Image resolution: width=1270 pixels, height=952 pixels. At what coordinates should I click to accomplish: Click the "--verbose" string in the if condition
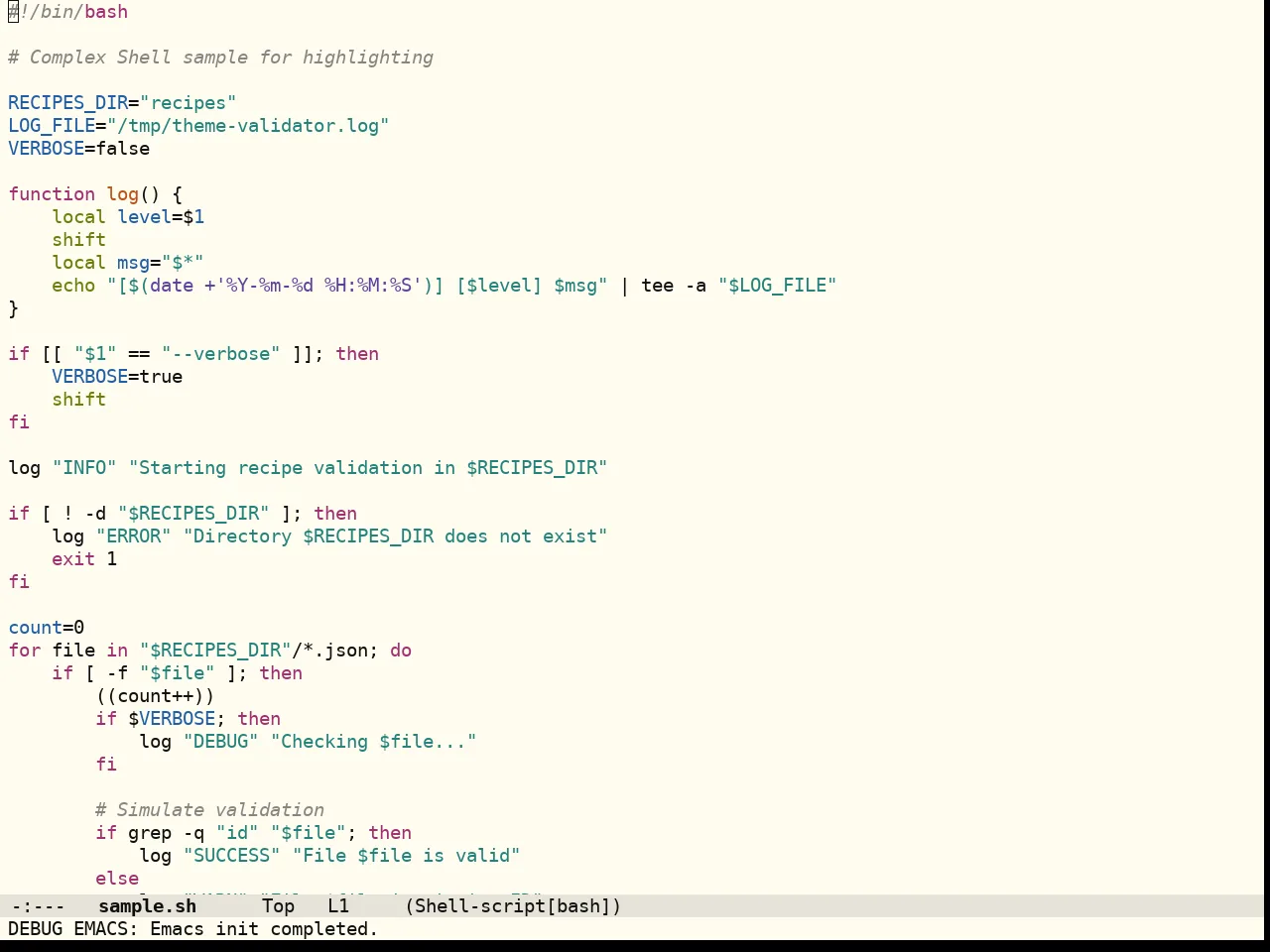220,354
